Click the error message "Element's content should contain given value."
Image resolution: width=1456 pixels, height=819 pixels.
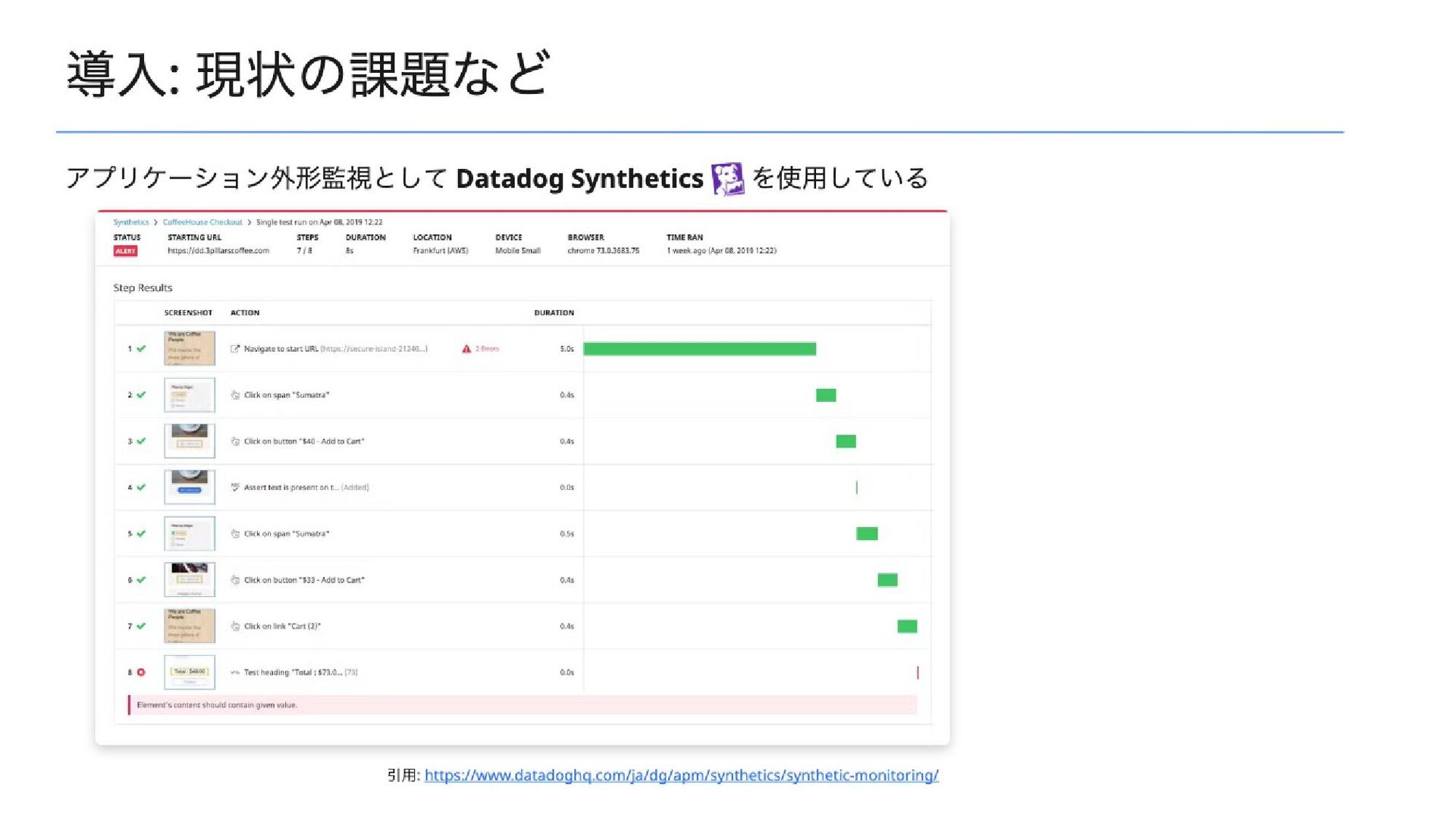[217, 705]
